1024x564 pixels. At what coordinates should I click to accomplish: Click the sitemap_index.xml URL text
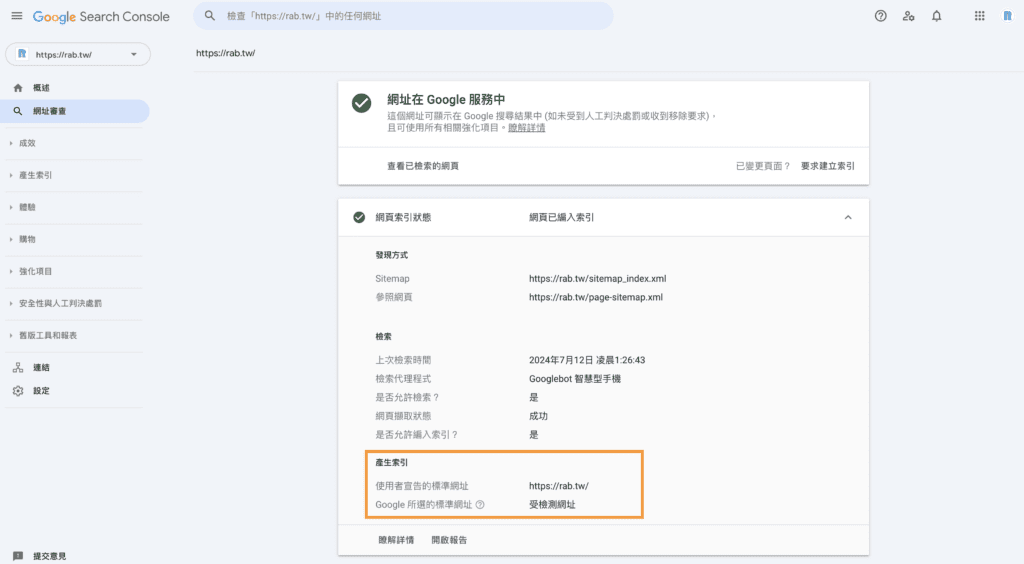(598, 279)
